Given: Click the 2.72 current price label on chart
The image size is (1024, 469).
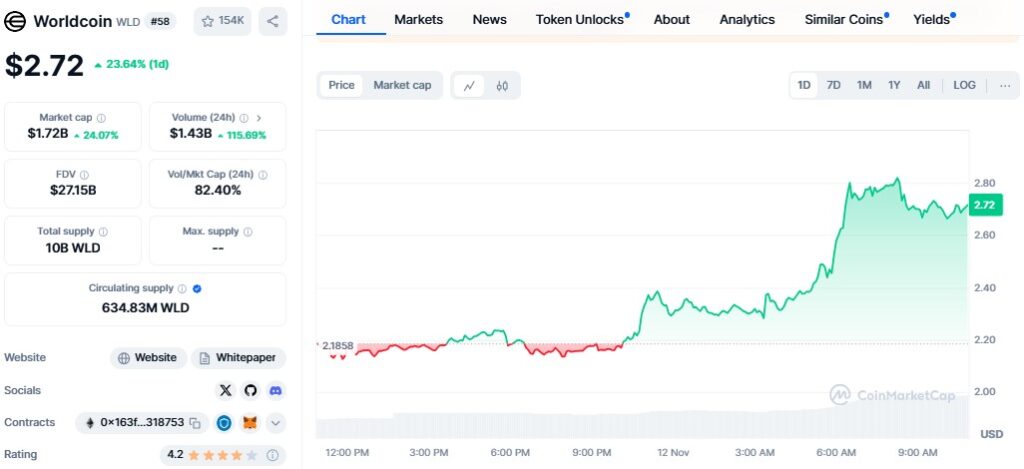Looking at the screenshot, I should coord(984,206).
